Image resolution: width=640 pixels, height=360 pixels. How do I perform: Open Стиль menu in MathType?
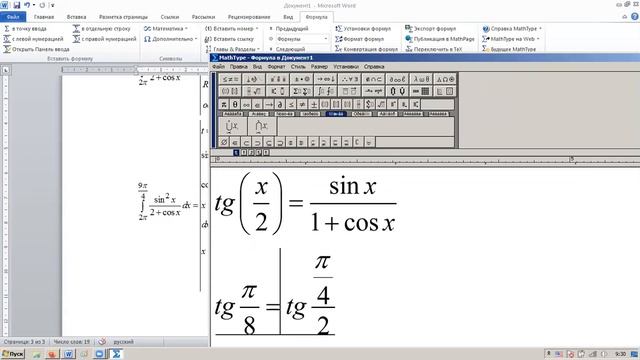298,67
